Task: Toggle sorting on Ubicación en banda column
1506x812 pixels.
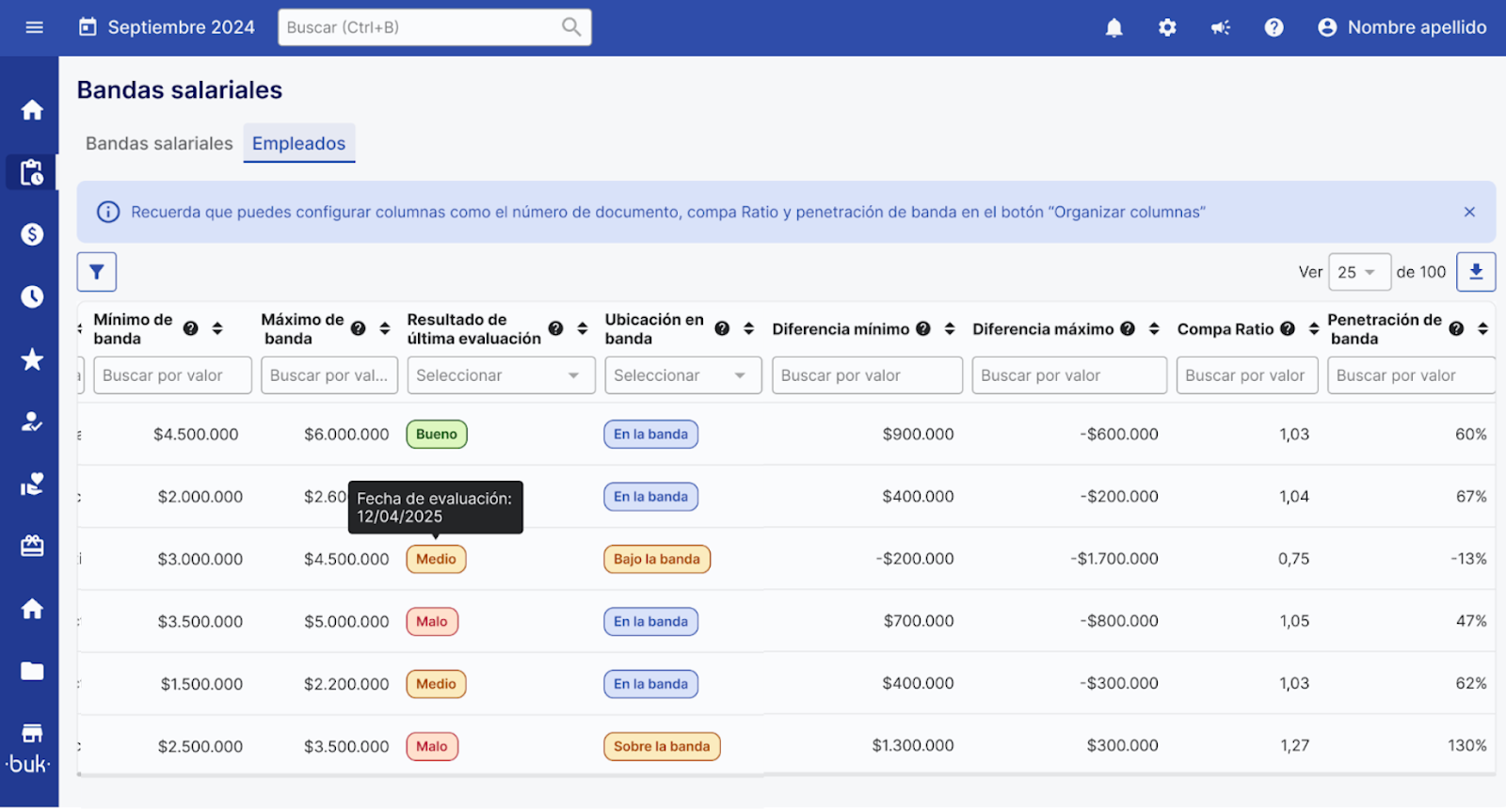Action: (x=749, y=328)
